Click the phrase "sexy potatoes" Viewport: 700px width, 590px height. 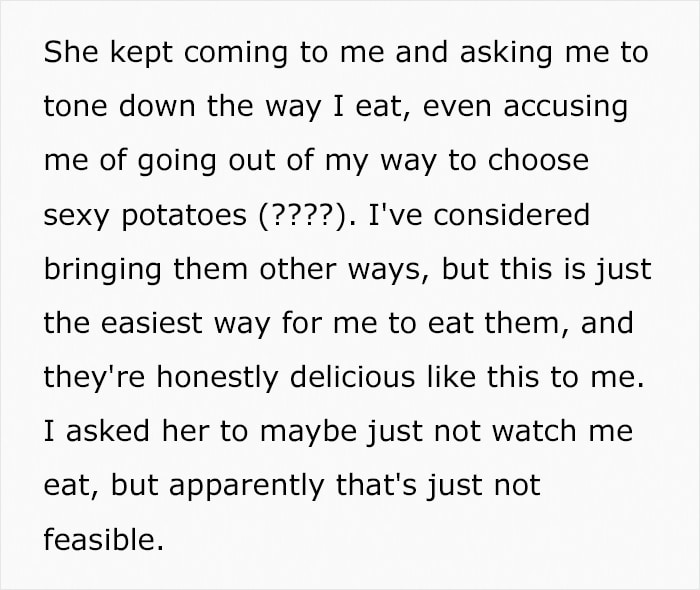(x=145, y=215)
